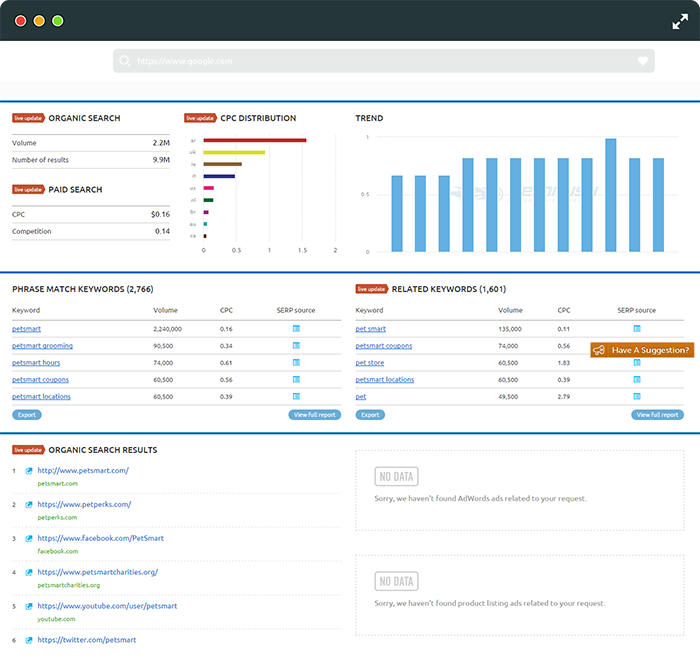This screenshot has height=670, width=700.
Task: Click external link icon beside petperks.com result
Action: coord(29,504)
